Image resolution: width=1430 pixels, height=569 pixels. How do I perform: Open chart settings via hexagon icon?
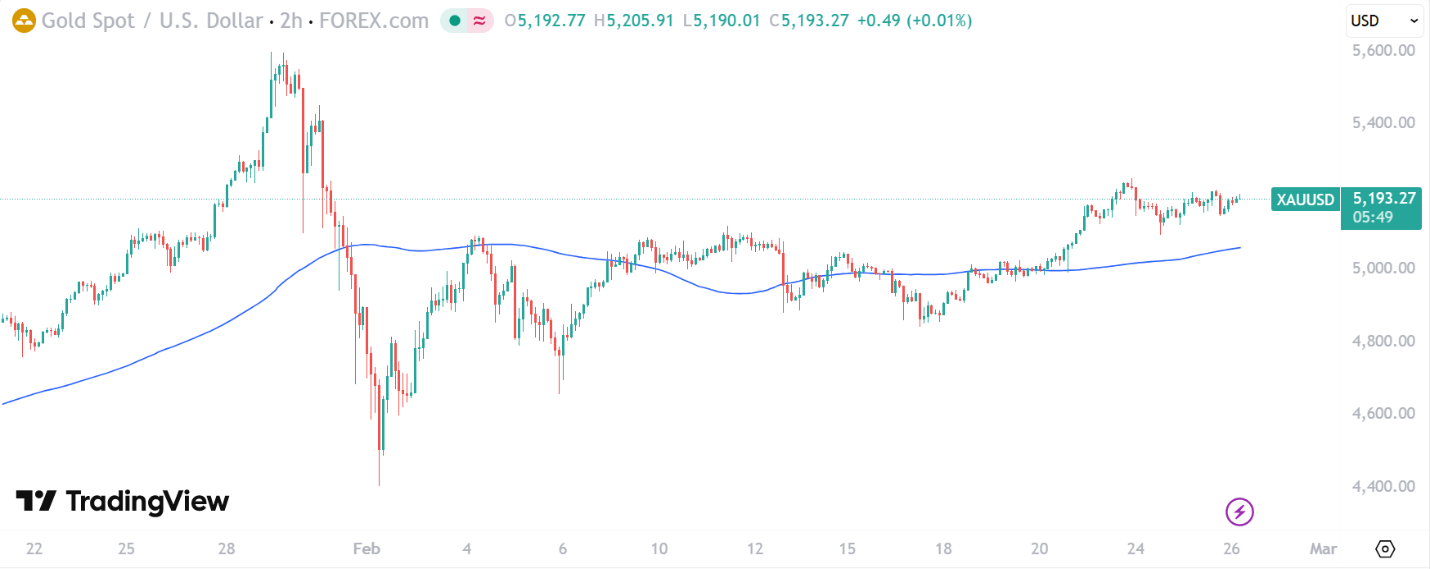pyautogui.click(x=1385, y=549)
